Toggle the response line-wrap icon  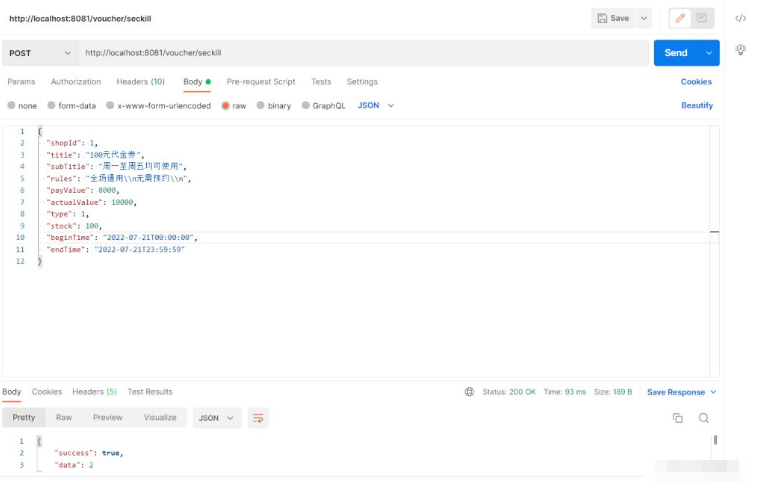point(258,418)
